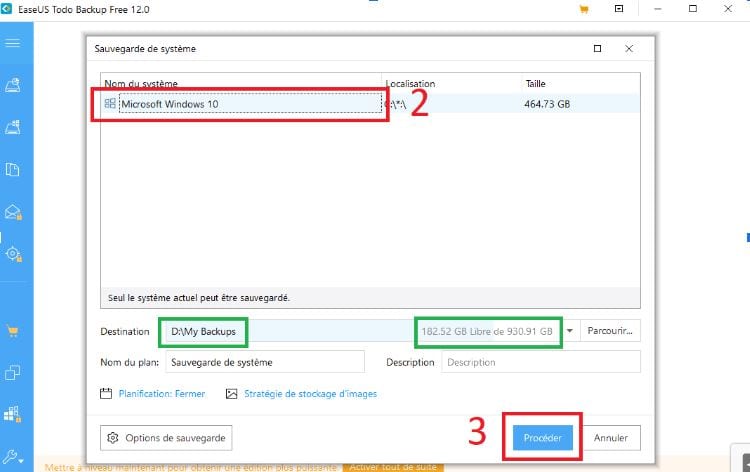
Task: Open Options de sauvegarde
Action: pos(166,438)
